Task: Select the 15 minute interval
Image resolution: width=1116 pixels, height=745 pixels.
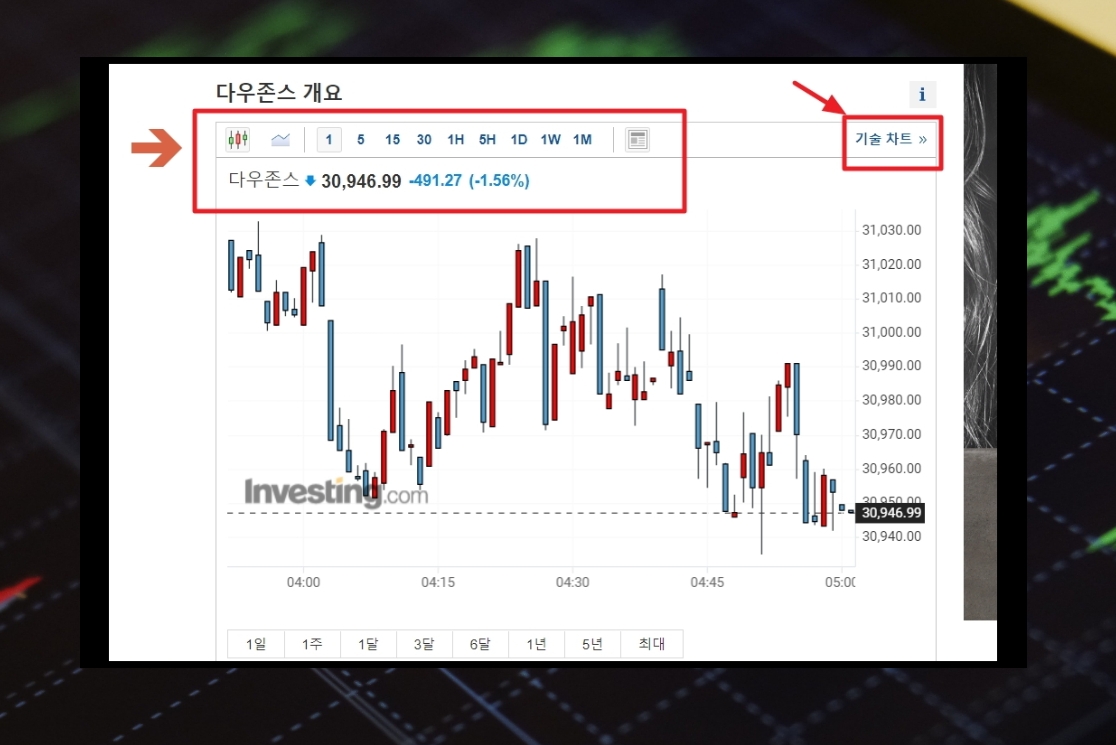Action: [x=392, y=139]
